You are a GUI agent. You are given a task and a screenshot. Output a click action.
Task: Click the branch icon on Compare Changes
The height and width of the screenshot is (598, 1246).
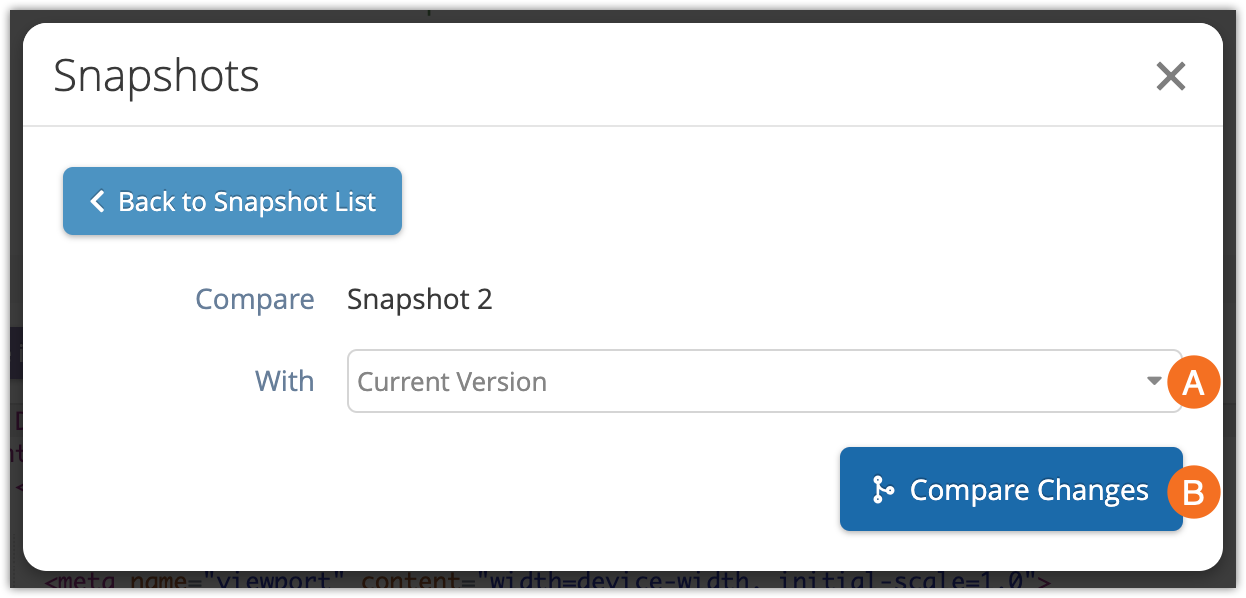click(882, 490)
